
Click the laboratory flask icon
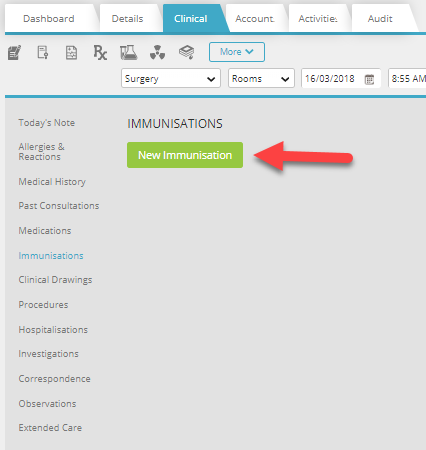[x=129, y=52]
